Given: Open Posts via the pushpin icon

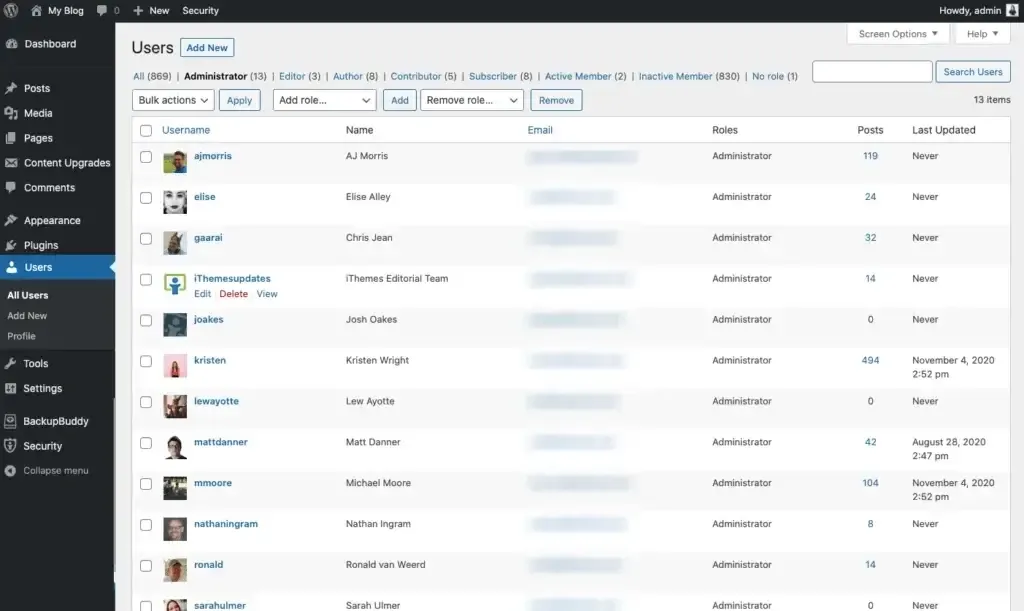Looking at the screenshot, I should (11, 88).
